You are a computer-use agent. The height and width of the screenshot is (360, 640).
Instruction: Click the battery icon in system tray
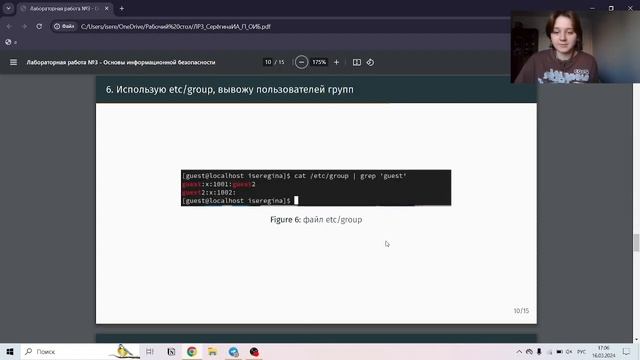coord(559,352)
